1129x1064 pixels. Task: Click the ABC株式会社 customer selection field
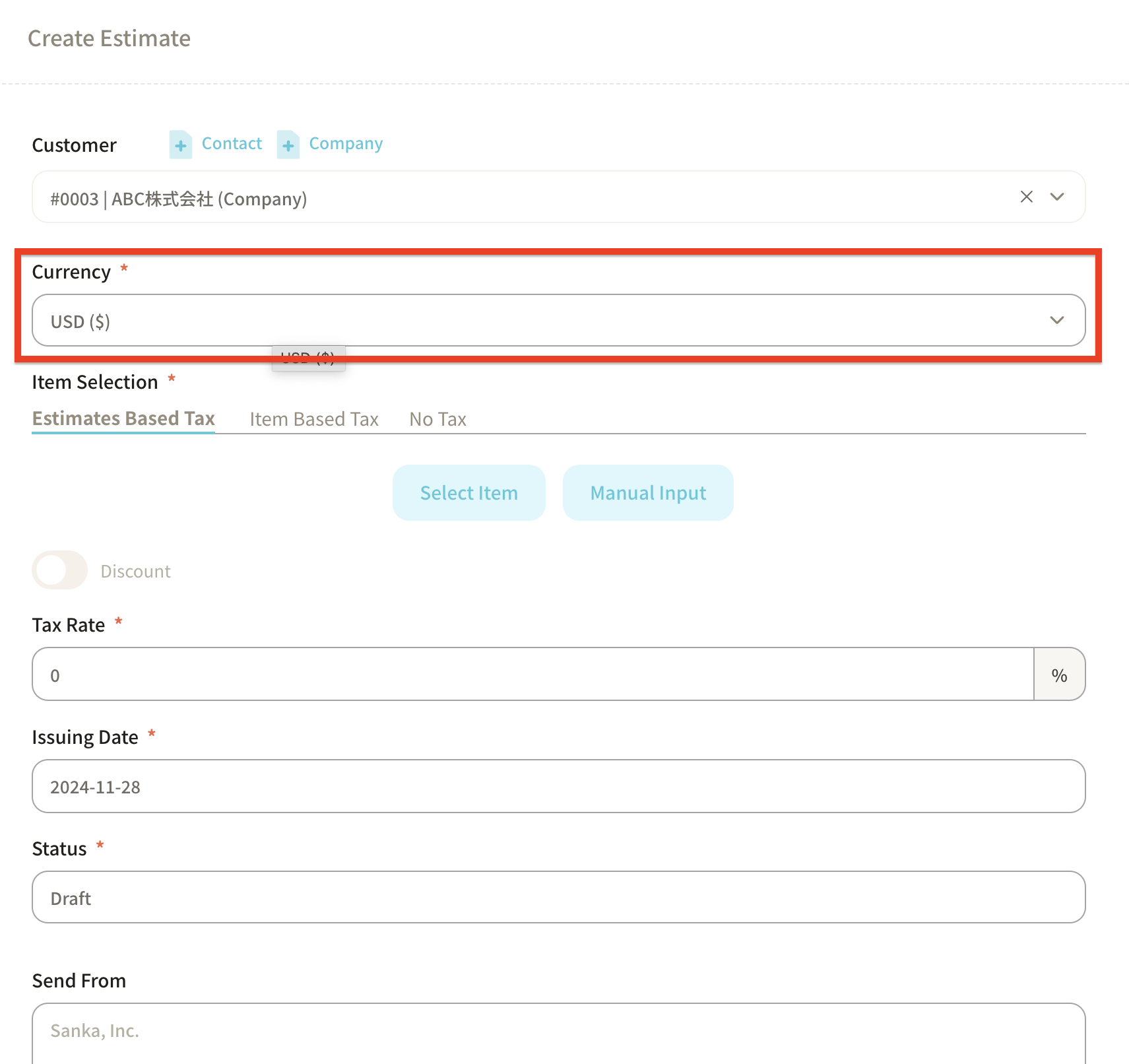pyautogui.click(x=515, y=197)
